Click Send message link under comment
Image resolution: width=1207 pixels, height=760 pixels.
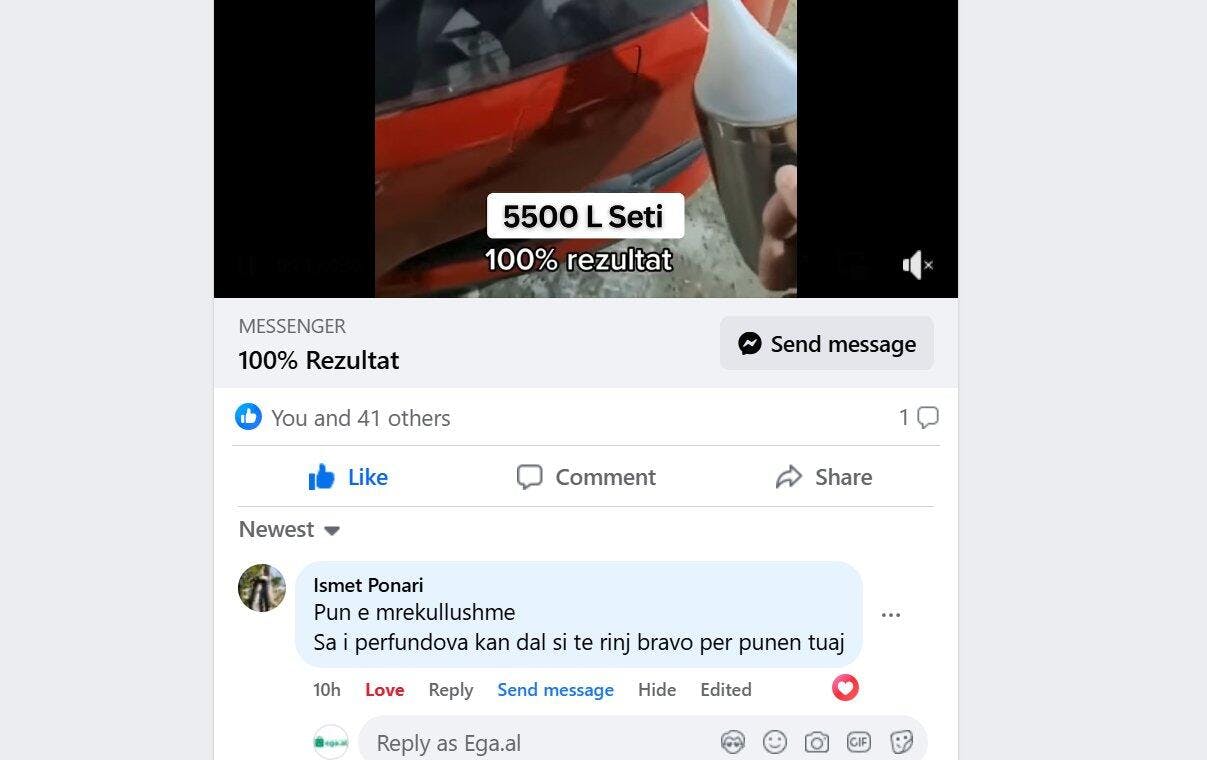(x=556, y=690)
